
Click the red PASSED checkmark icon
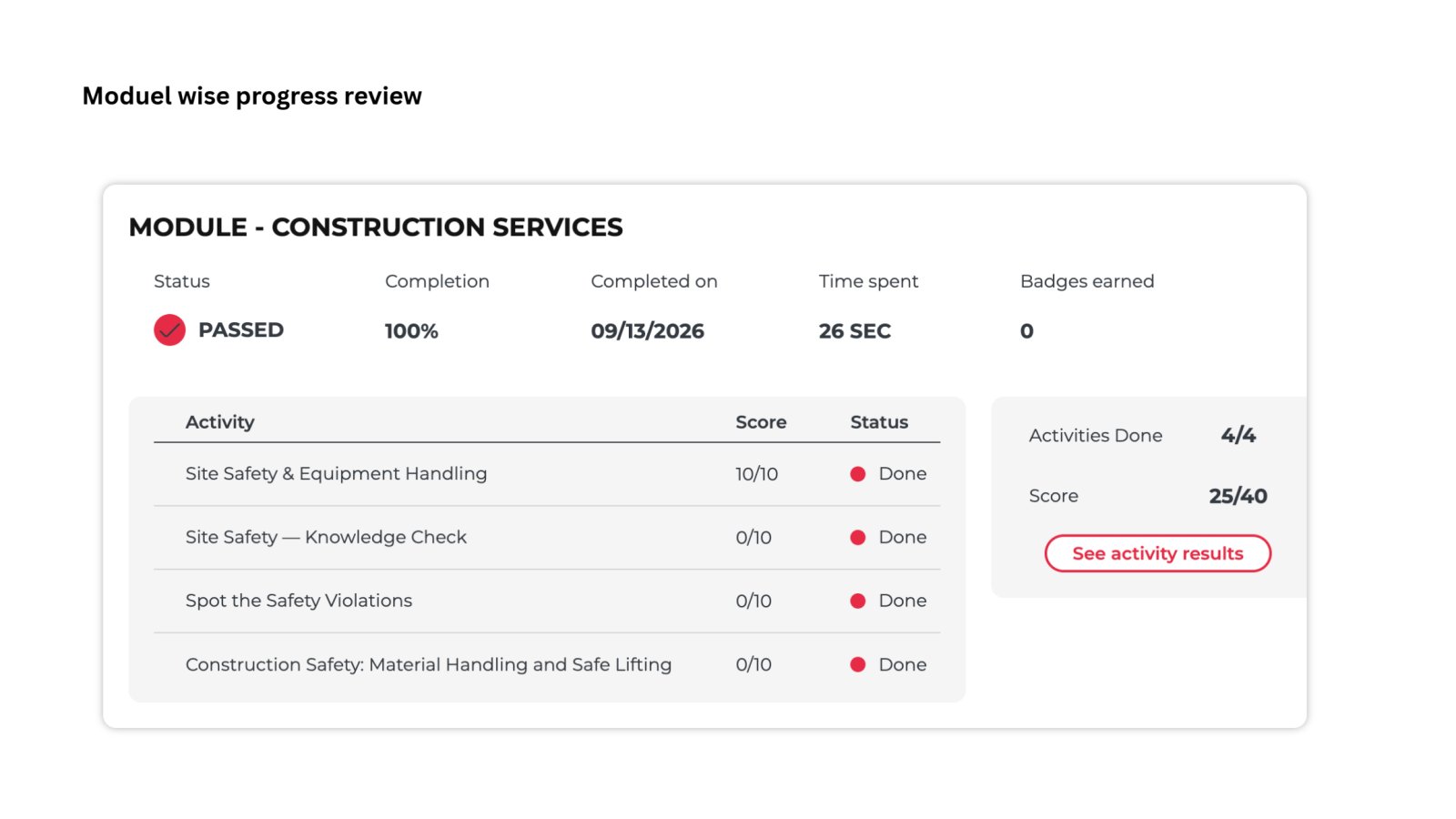pos(169,329)
